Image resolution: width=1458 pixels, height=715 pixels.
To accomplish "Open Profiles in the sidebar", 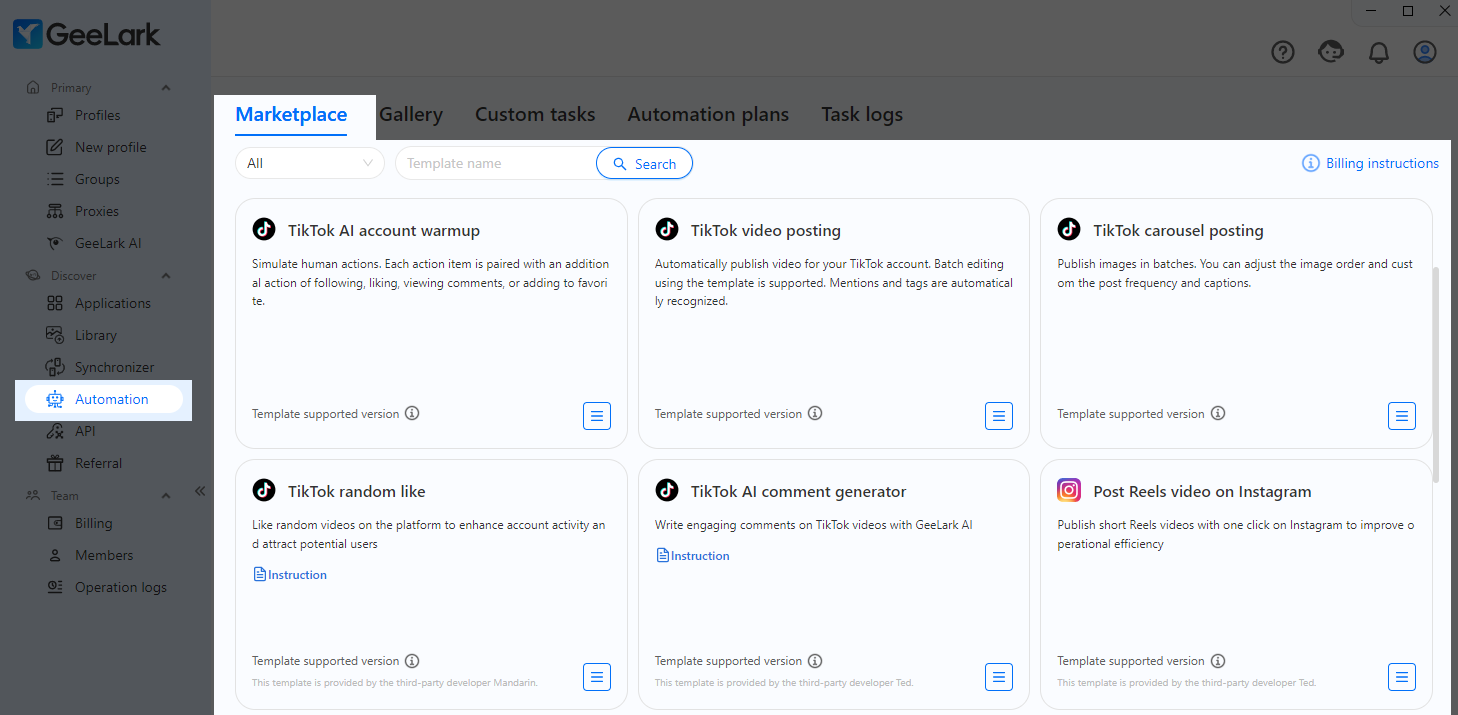I will 99,115.
